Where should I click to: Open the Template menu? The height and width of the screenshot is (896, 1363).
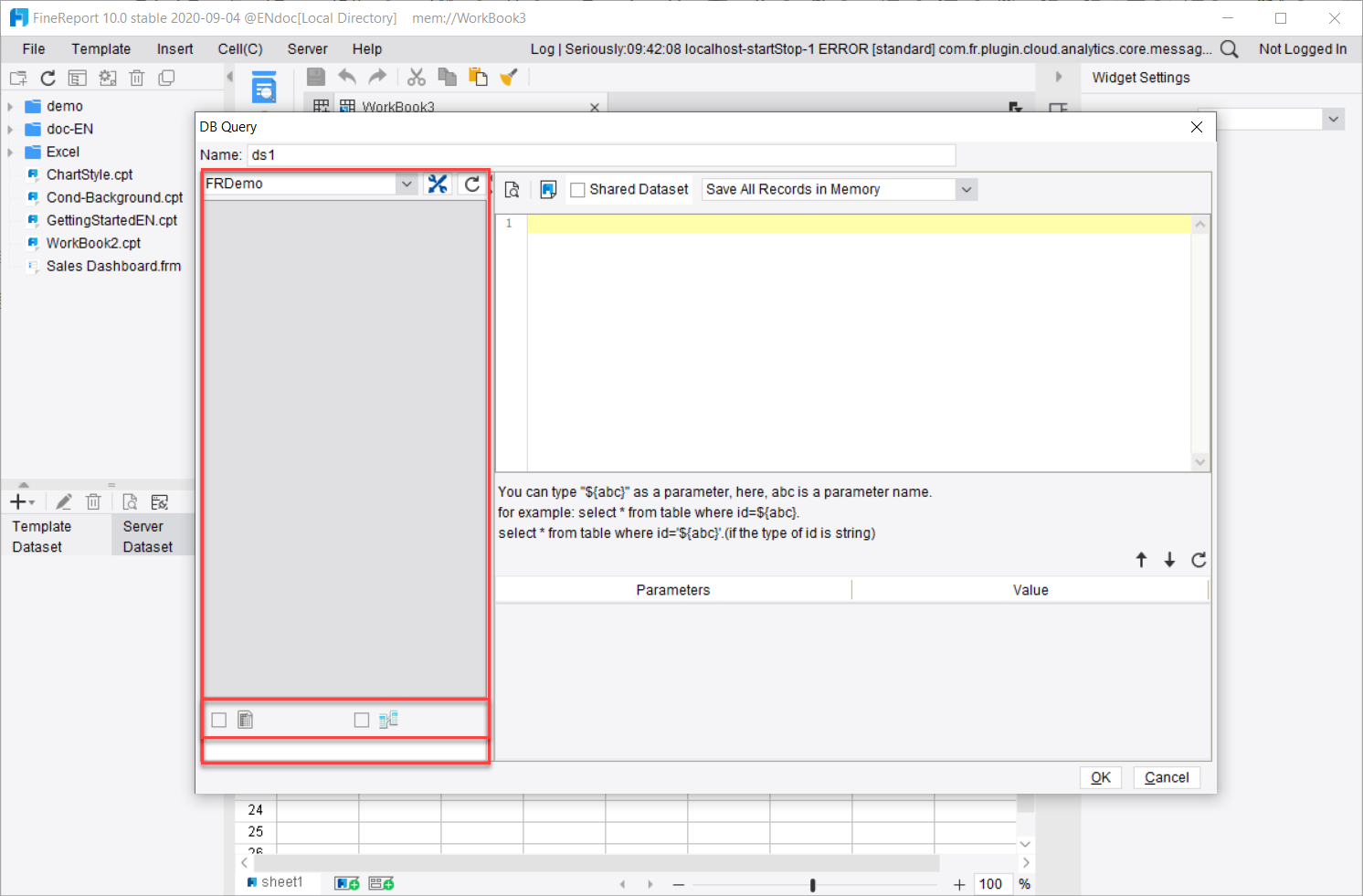[x=101, y=49]
